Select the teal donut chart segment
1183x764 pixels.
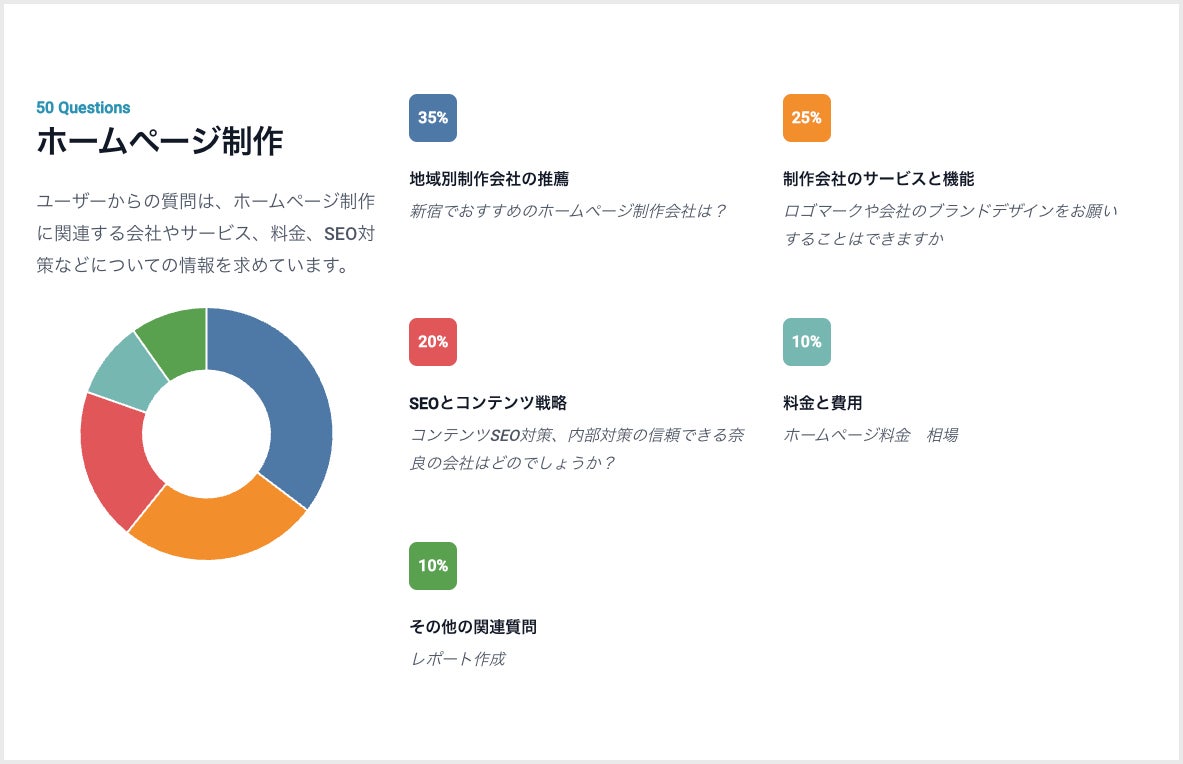122,372
